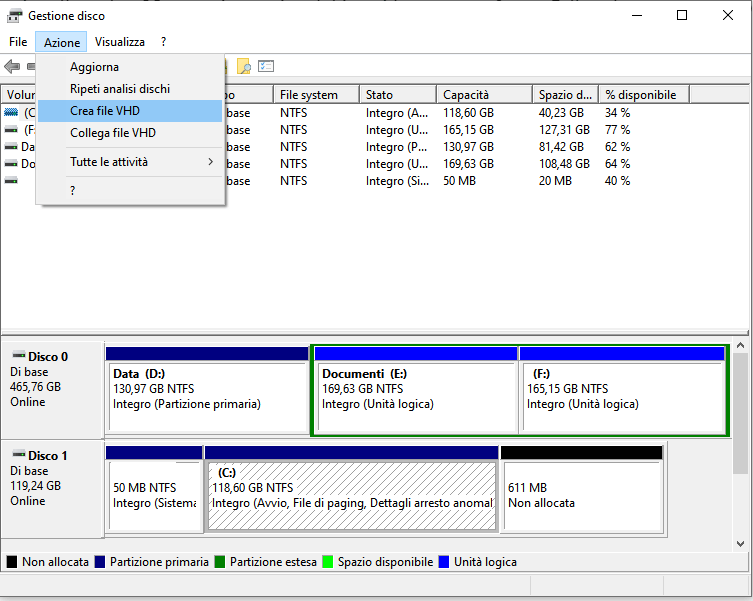
Task: Click the 108,48 GB free space cell
Action: click(x=564, y=164)
